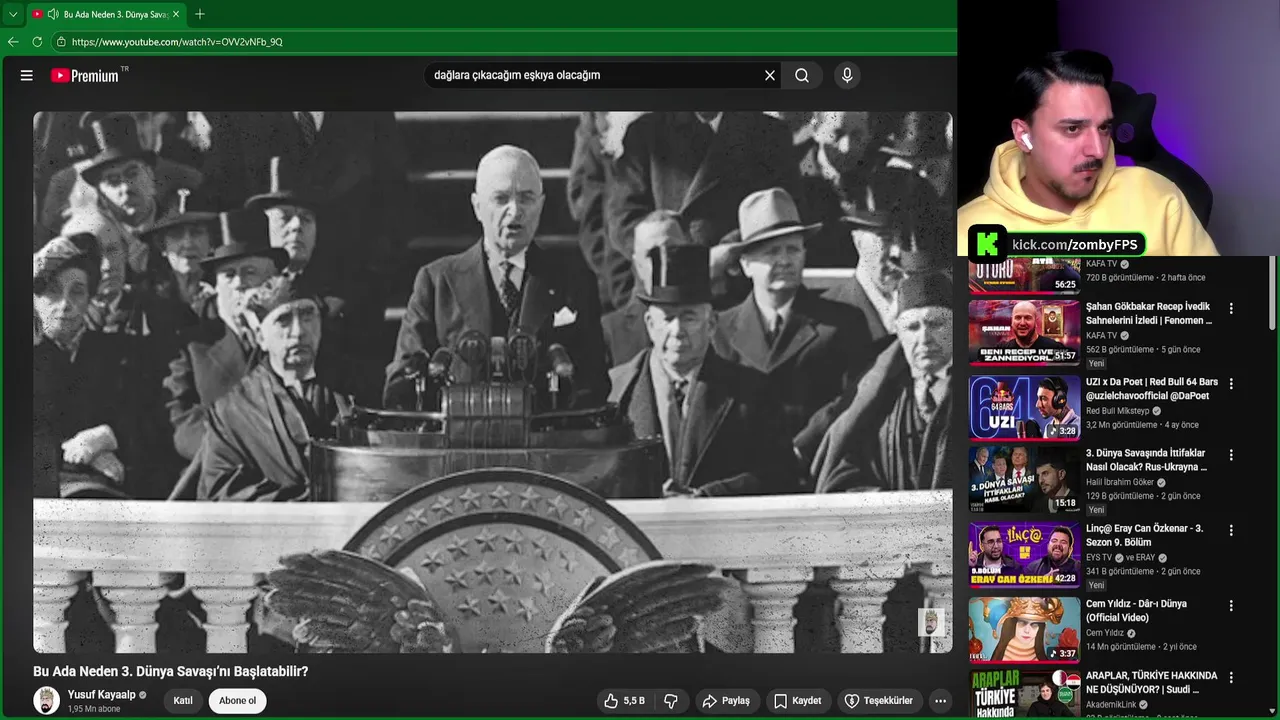Open Yusuf Kayaalp channel name link

coord(101,695)
